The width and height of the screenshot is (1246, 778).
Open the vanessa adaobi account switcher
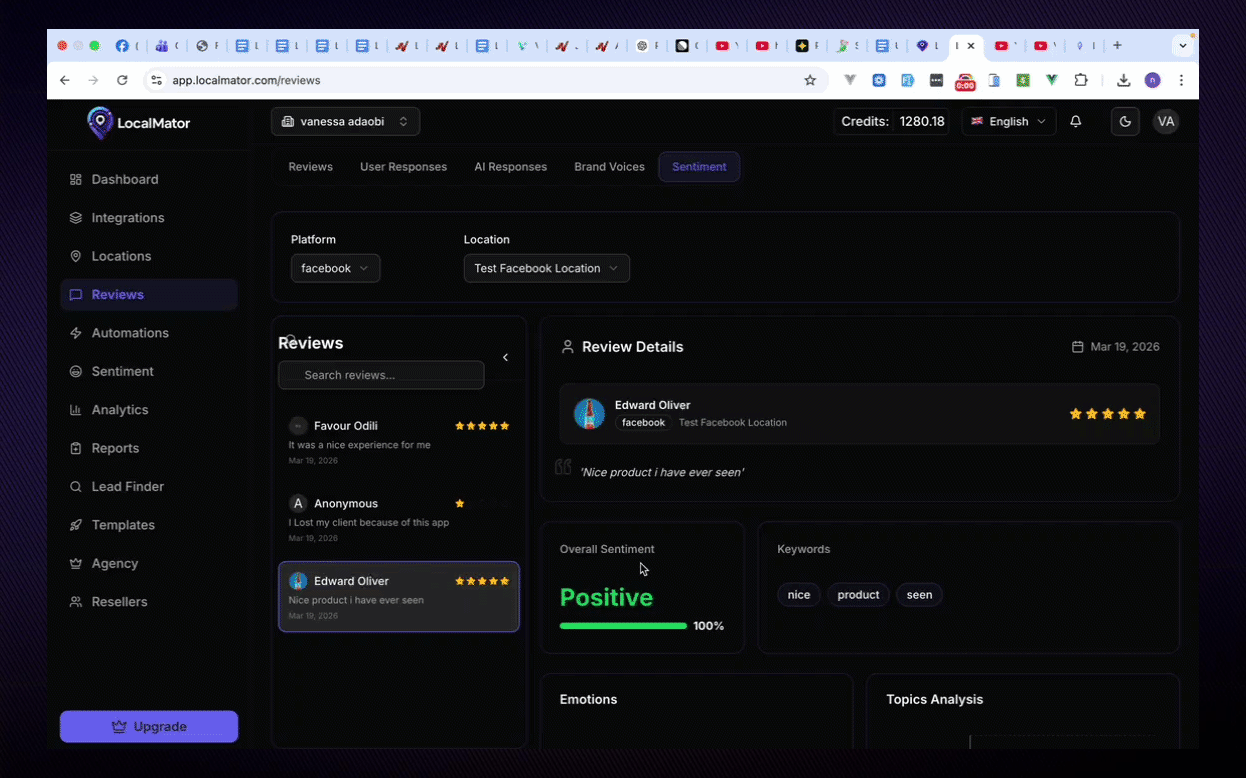(344, 121)
